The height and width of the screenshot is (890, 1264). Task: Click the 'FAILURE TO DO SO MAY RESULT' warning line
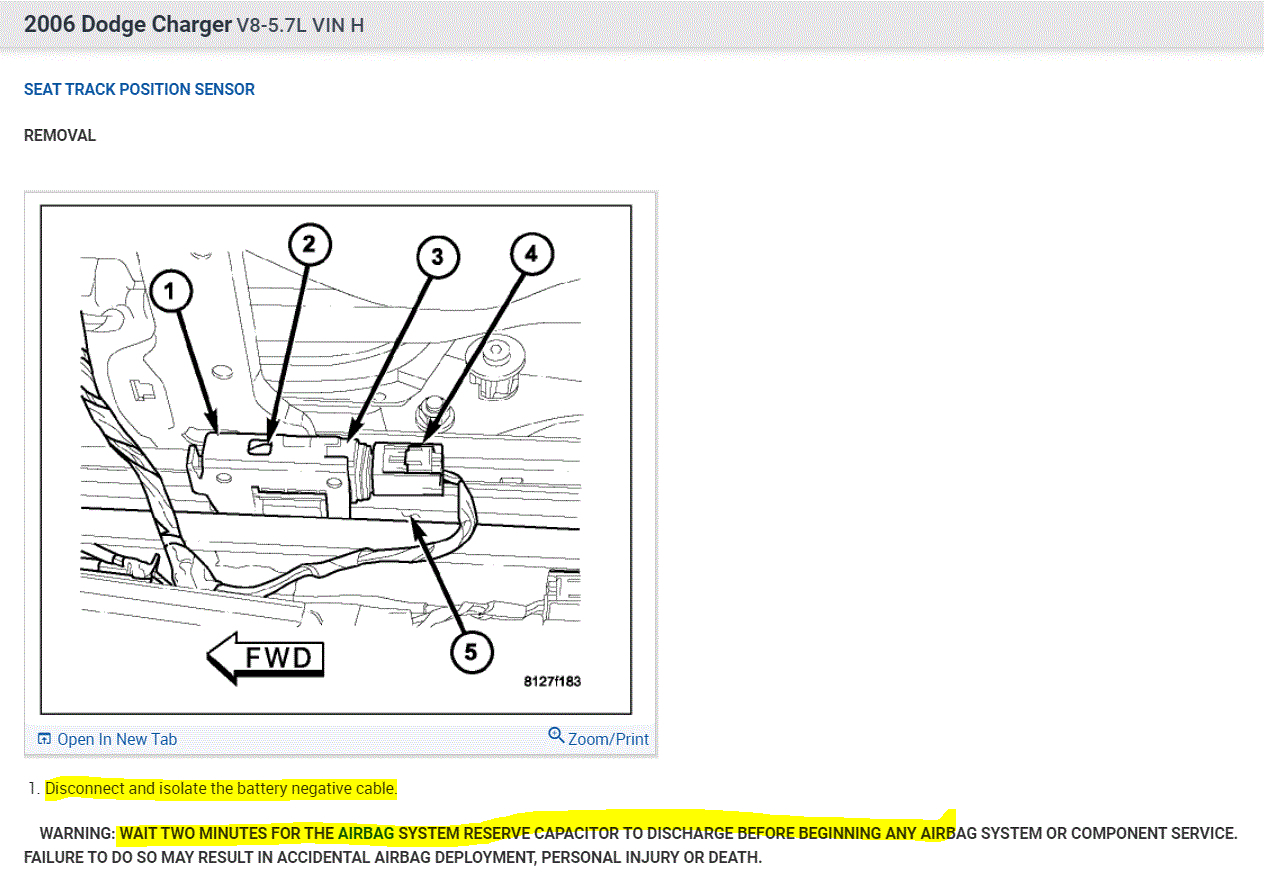pyautogui.click(x=393, y=857)
